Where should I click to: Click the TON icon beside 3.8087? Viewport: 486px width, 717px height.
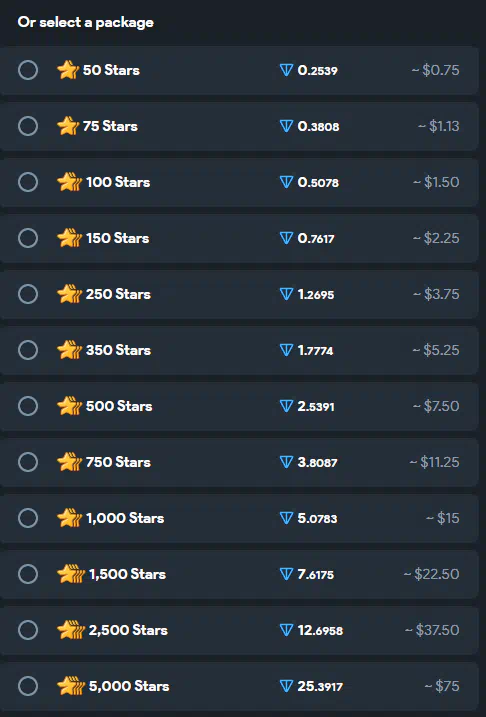click(286, 462)
